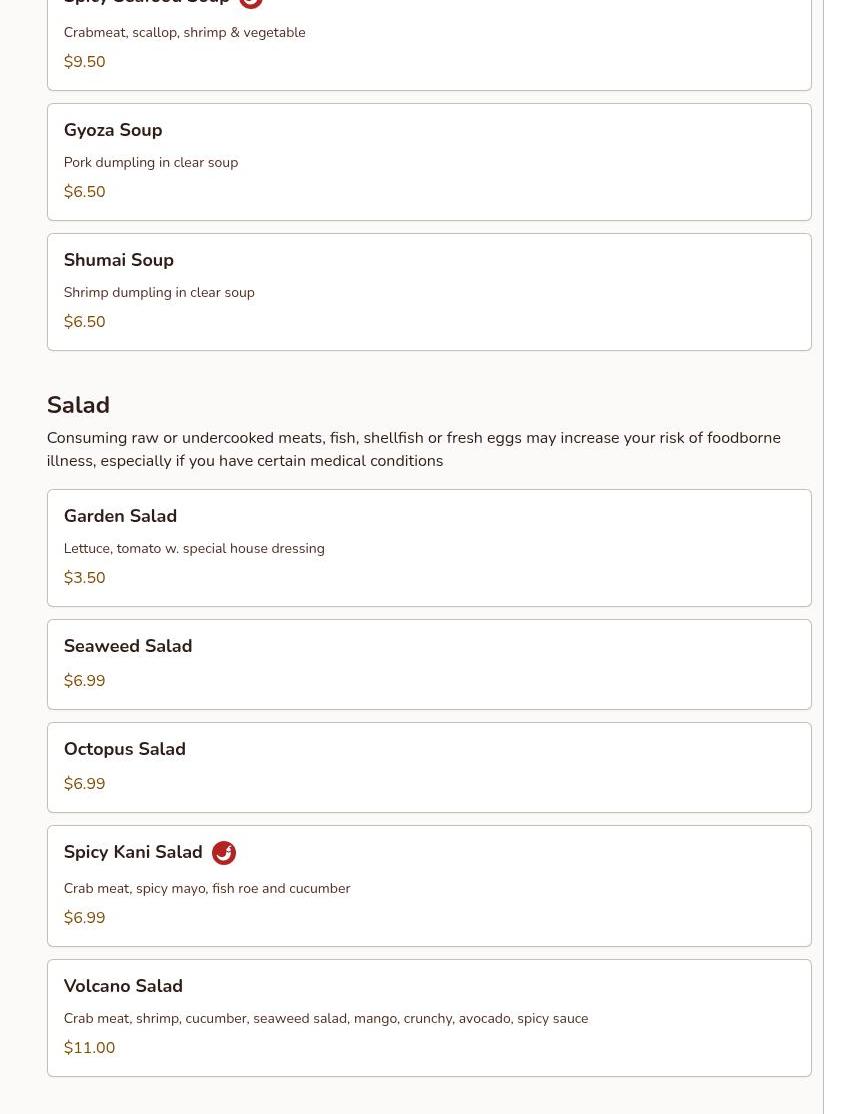
Task: Open the Gyoza Soup menu item
Action: [x=113, y=130]
